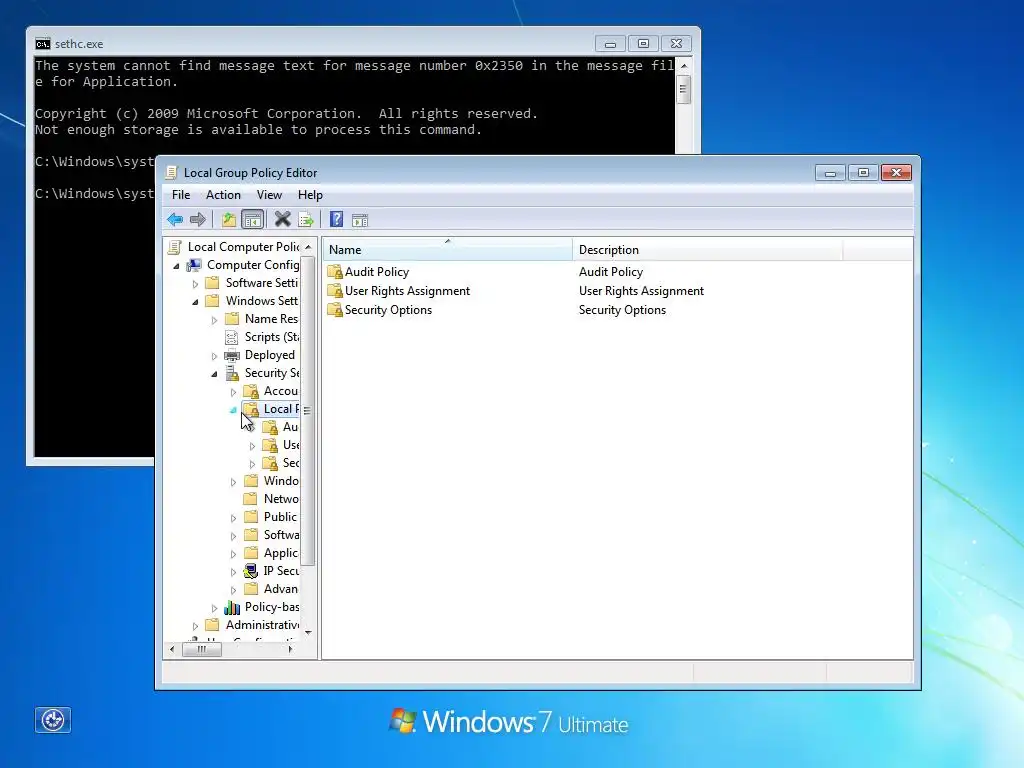Image resolution: width=1024 pixels, height=768 pixels.
Task: Click tree pane vertical scrollbar thumb
Action: 308,410
